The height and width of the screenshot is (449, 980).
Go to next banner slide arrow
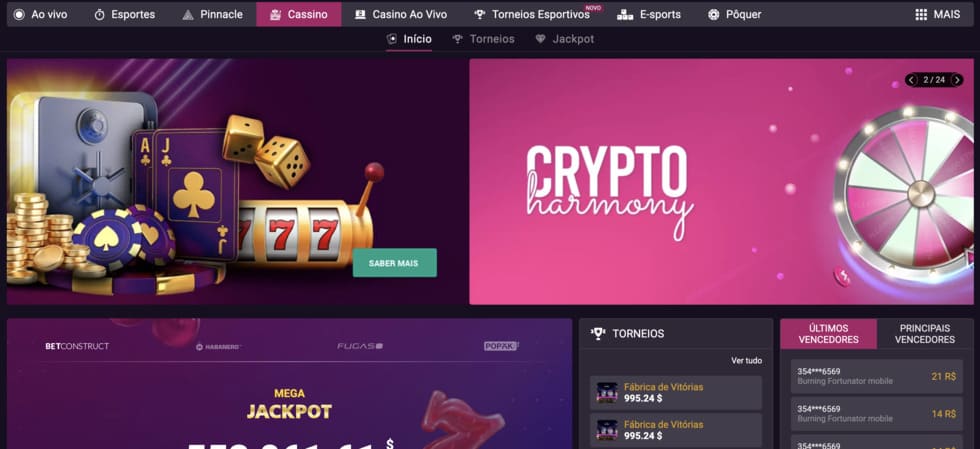[x=956, y=80]
